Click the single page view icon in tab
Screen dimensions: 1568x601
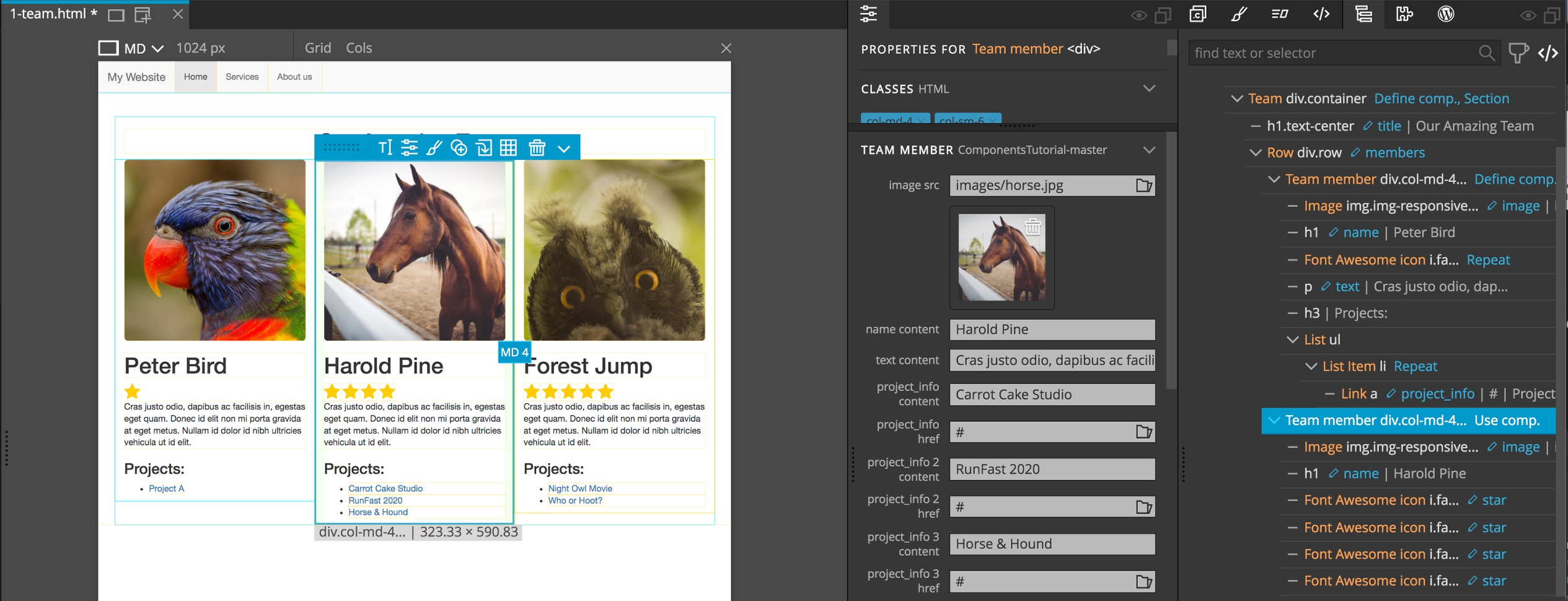point(116,14)
